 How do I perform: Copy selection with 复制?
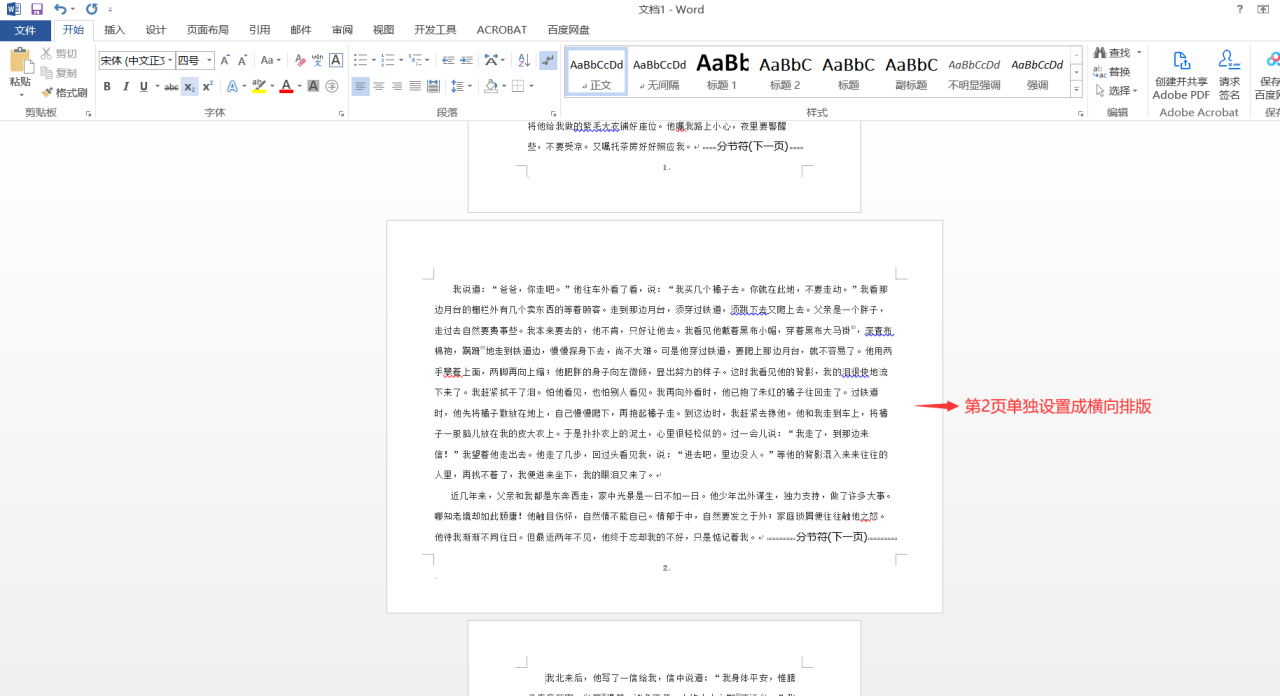pyautogui.click(x=59, y=73)
